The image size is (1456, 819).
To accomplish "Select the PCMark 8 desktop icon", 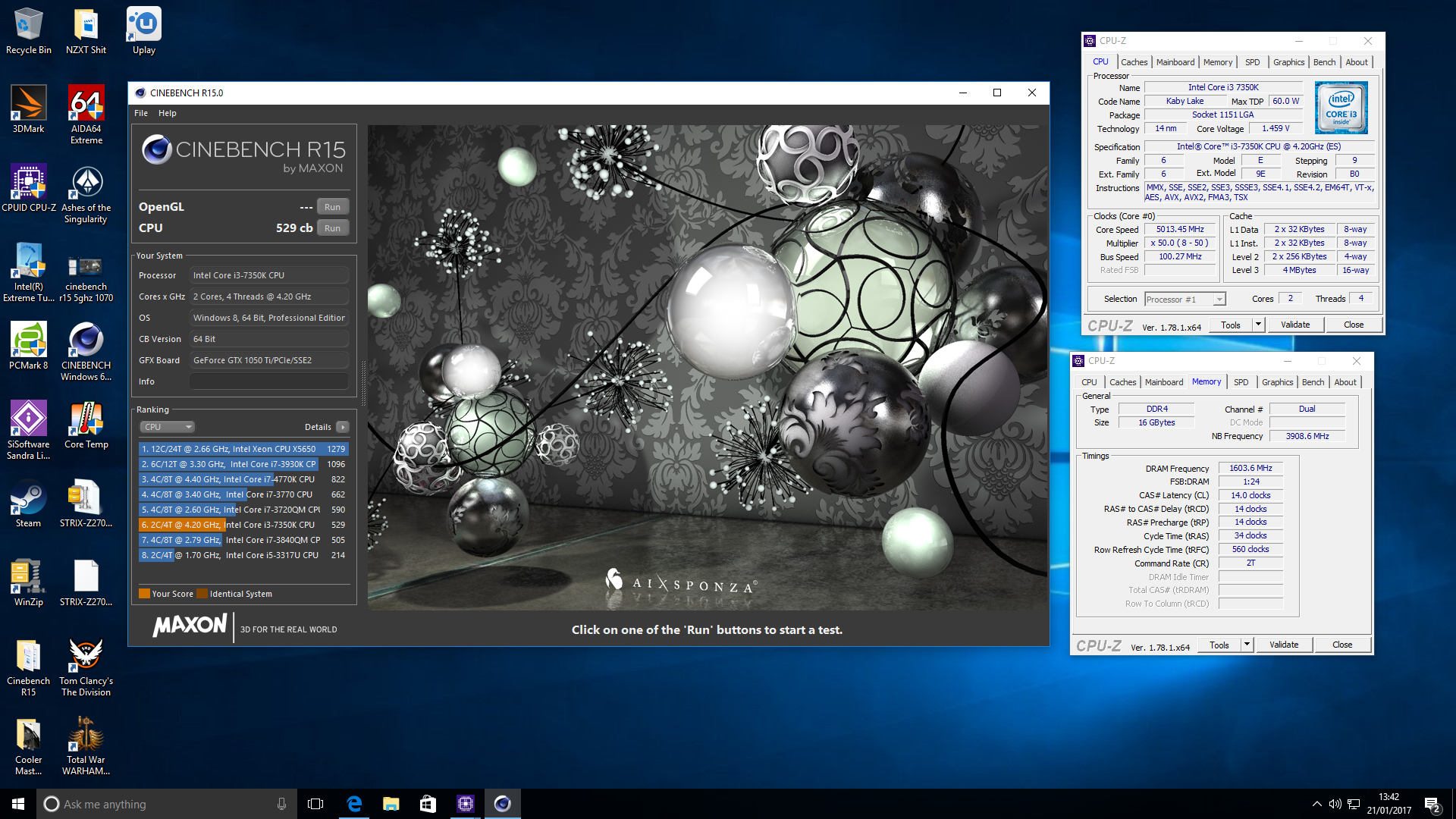I will pos(28,346).
